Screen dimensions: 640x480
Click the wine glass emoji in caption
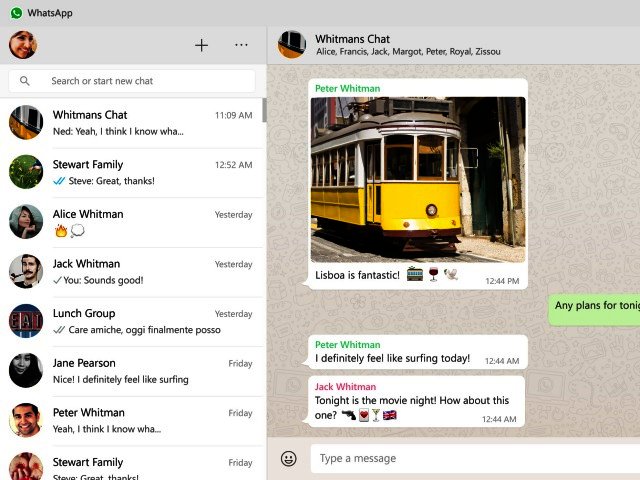point(433,274)
